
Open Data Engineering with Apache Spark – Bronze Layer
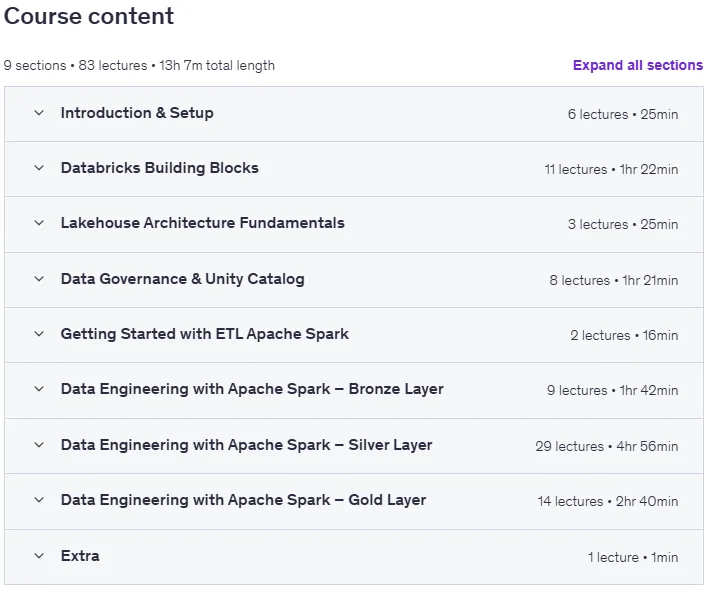[252, 389]
